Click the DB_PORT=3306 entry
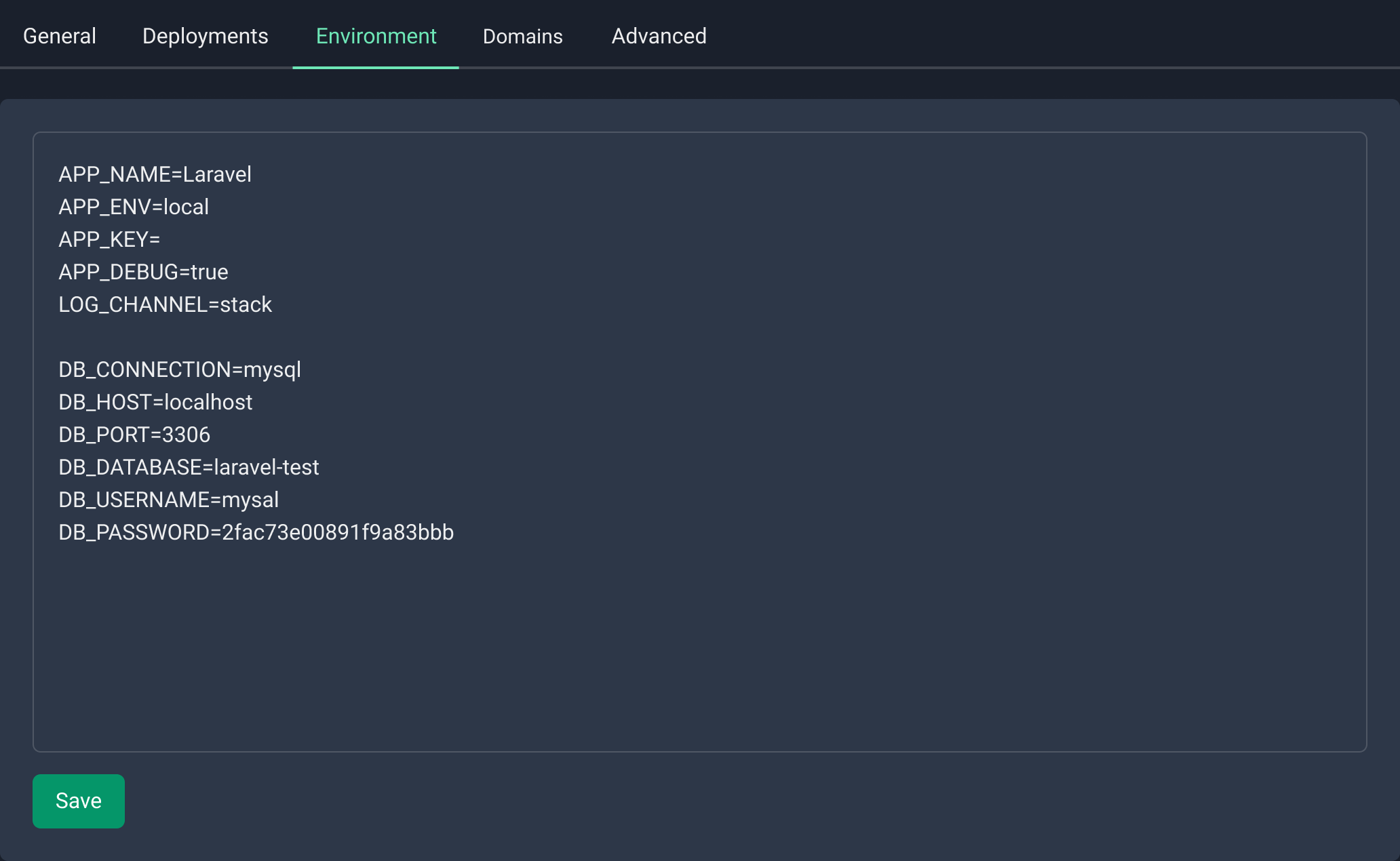 click(134, 435)
